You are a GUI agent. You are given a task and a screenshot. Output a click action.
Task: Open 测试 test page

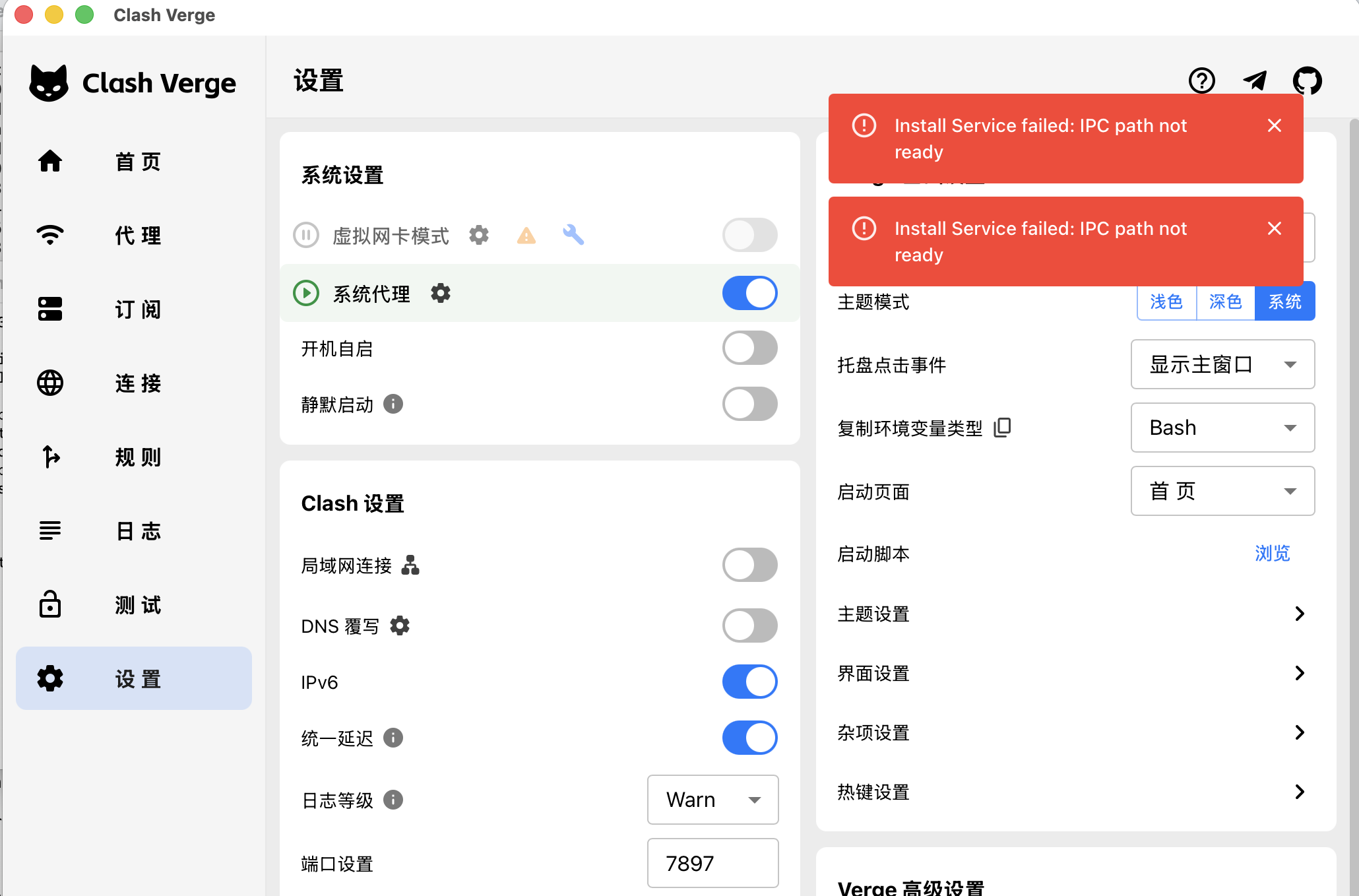pos(134,605)
